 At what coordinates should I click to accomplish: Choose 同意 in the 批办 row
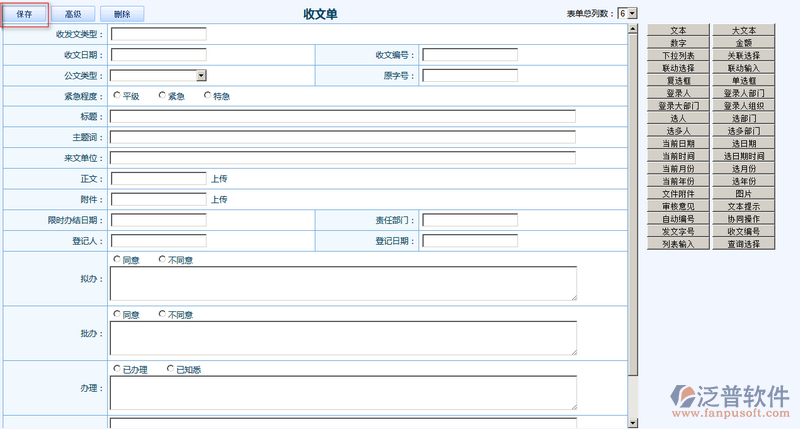point(117,315)
